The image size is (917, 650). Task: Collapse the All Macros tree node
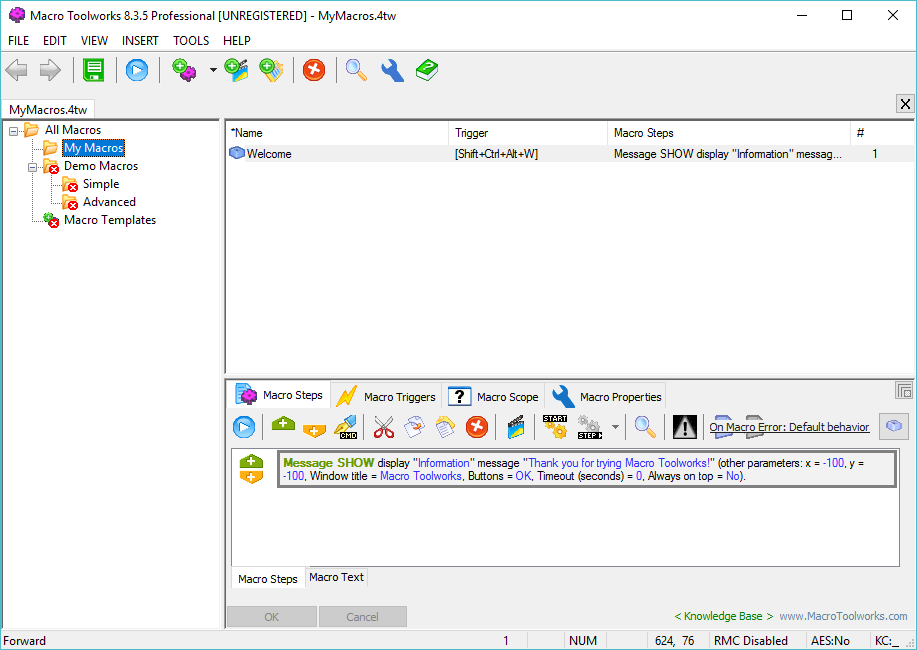13,131
